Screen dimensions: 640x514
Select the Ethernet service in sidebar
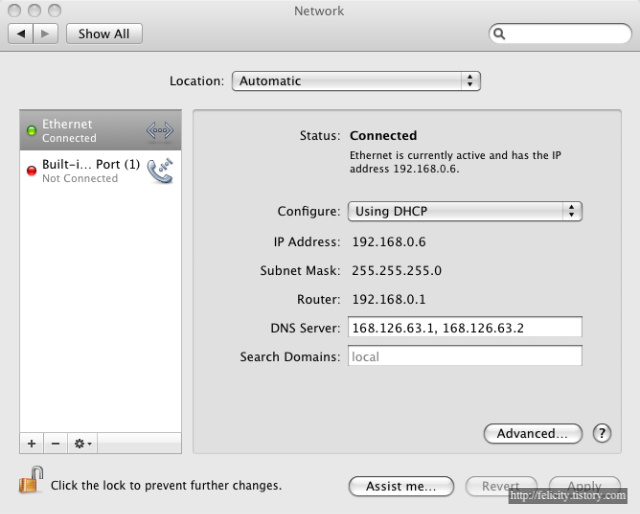(100, 130)
